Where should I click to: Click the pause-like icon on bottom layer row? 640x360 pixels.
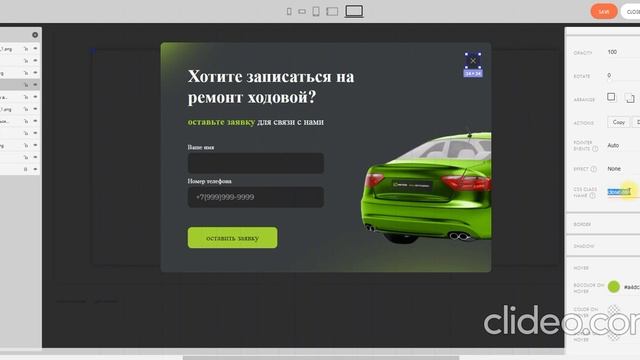point(26,169)
